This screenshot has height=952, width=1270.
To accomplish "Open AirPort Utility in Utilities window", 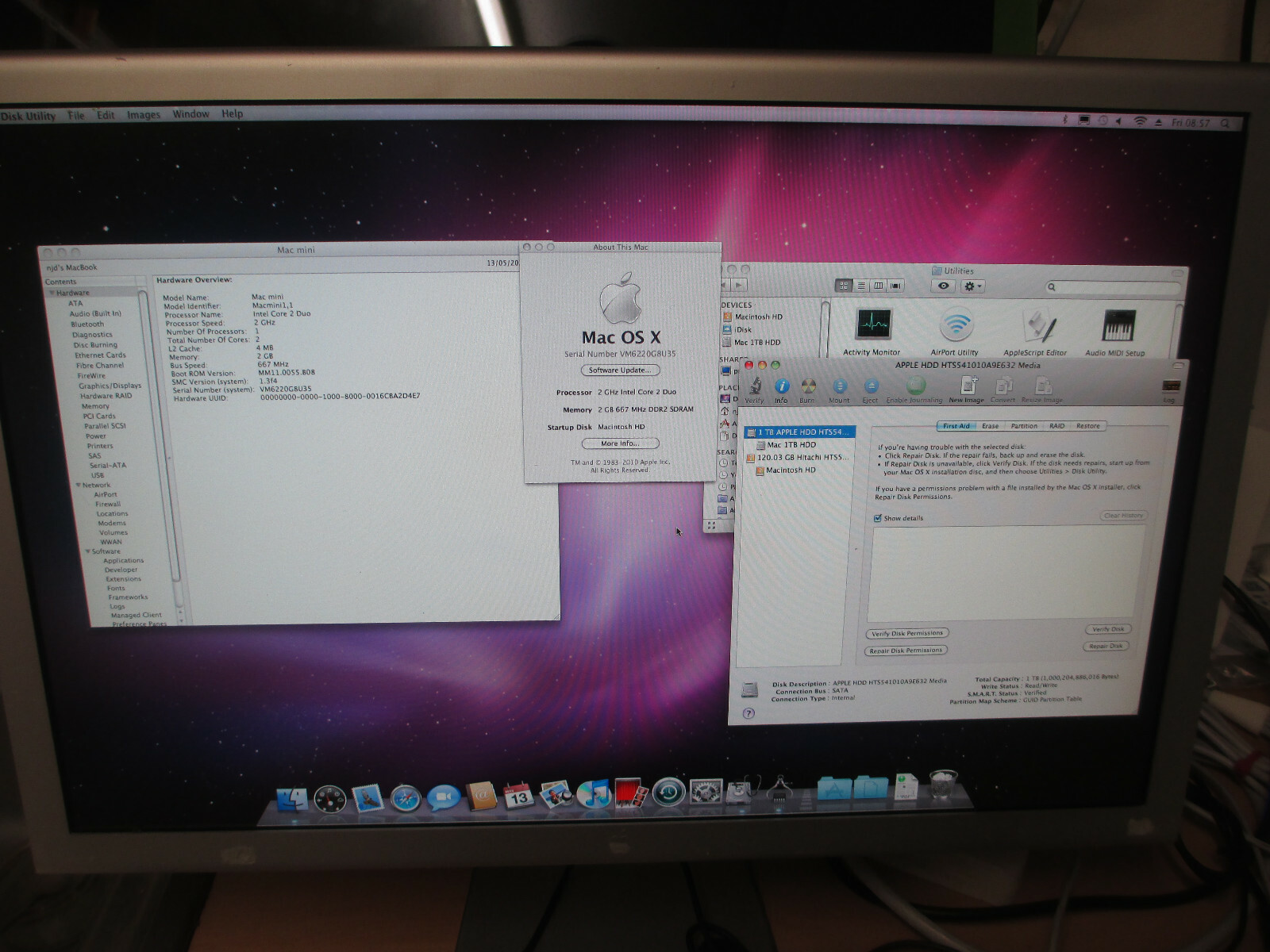I will coord(956,324).
